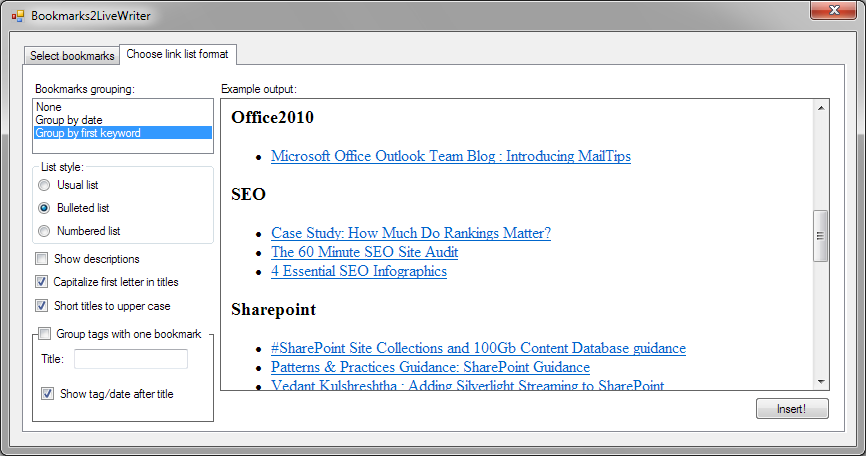Toggle Short titles to upper case checkbox
866x456 pixels.
pos(41,306)
